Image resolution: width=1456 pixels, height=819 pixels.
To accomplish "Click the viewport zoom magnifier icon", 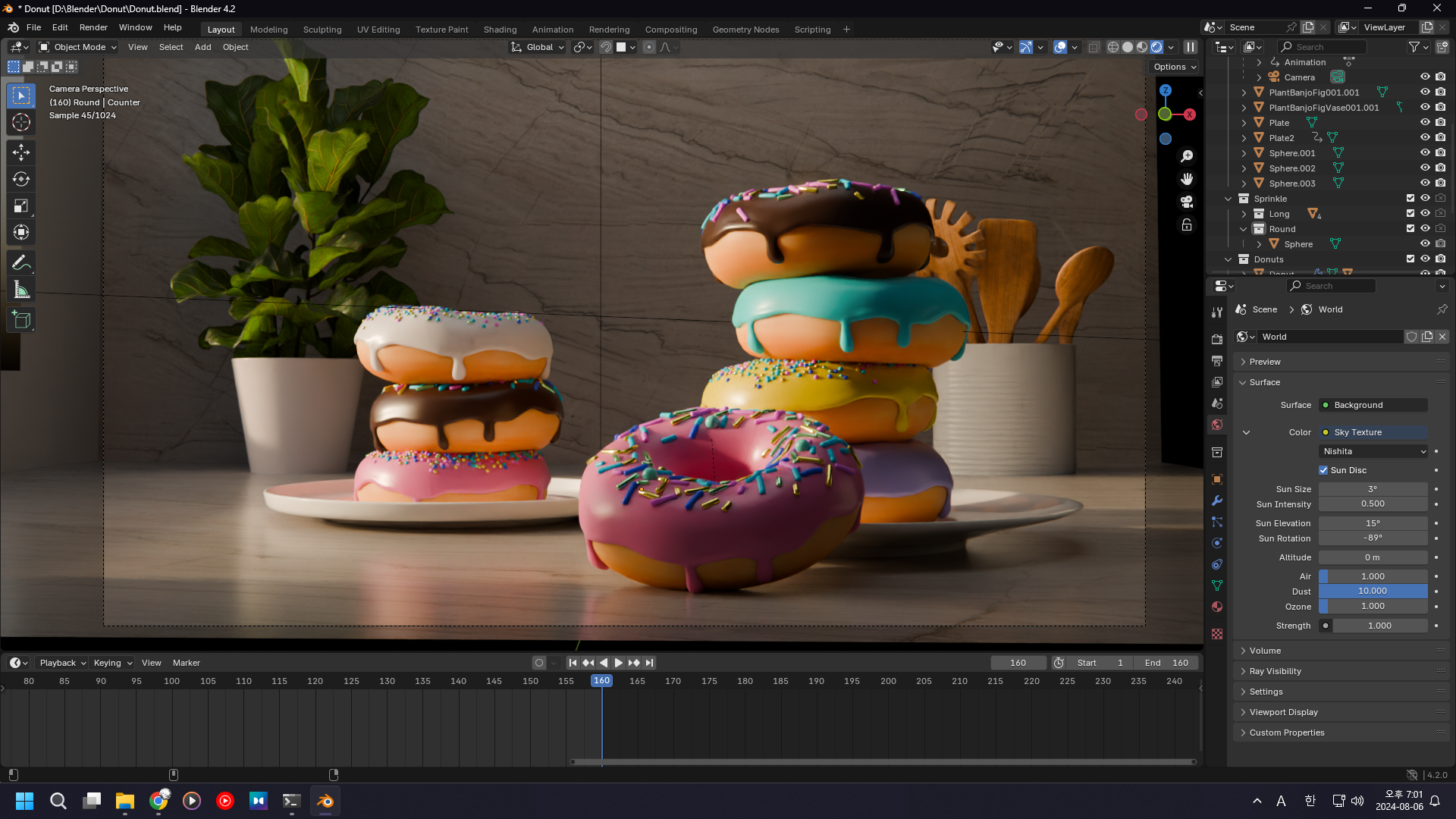I will click(x=1187, y=156).
